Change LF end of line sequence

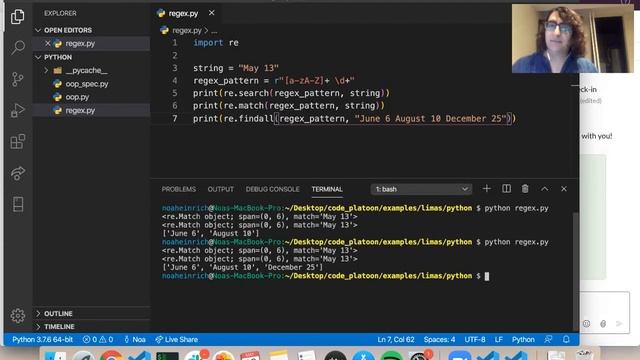tap(498, 340)
